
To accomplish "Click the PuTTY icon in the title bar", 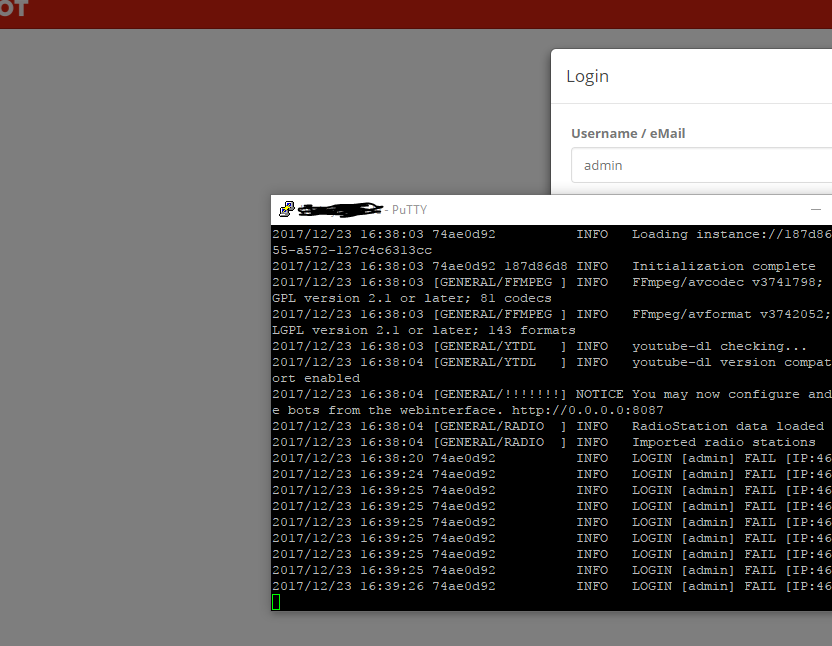I will (287, 209).
